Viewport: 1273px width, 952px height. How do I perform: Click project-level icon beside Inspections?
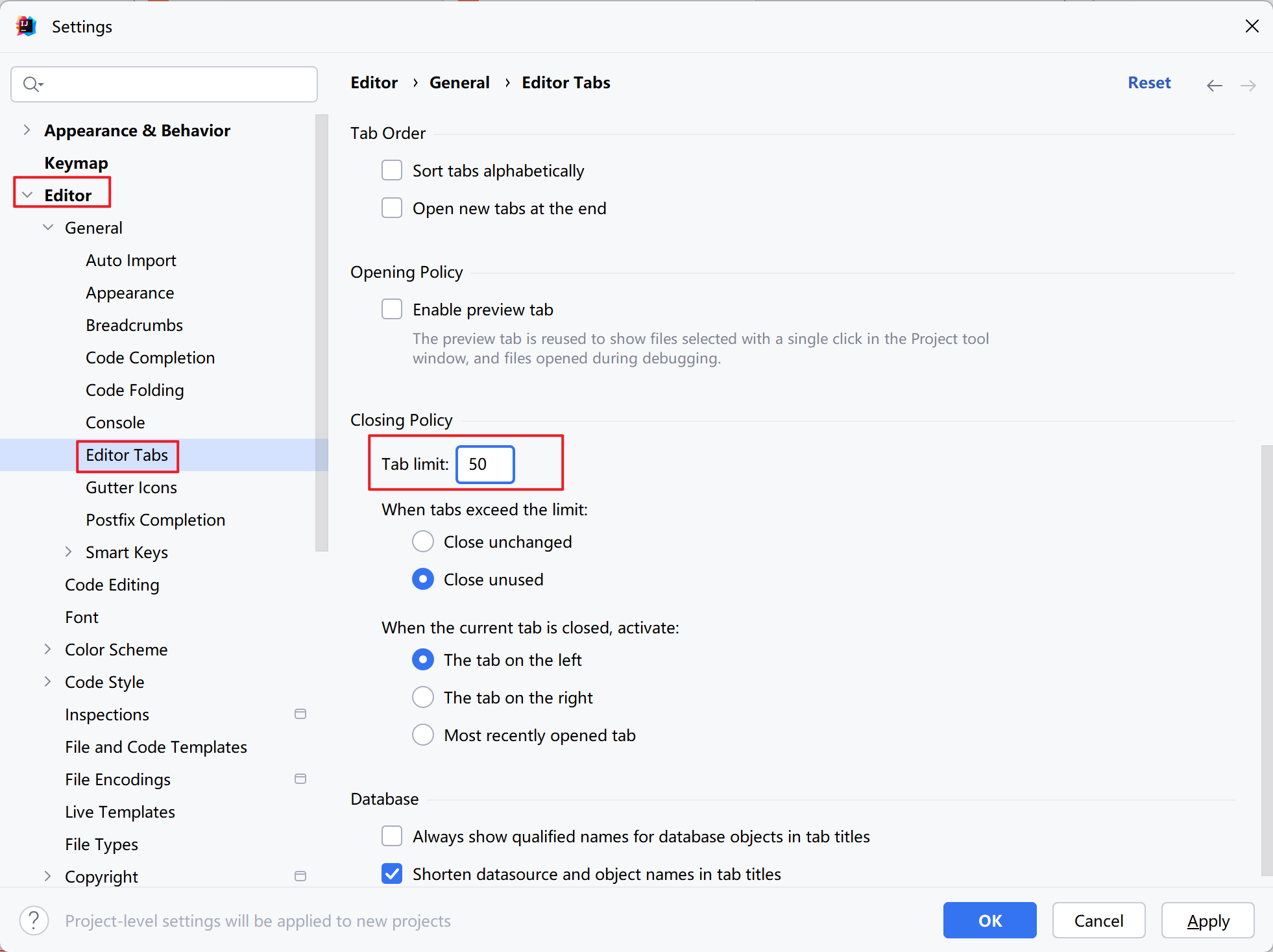tap(300, 714)
